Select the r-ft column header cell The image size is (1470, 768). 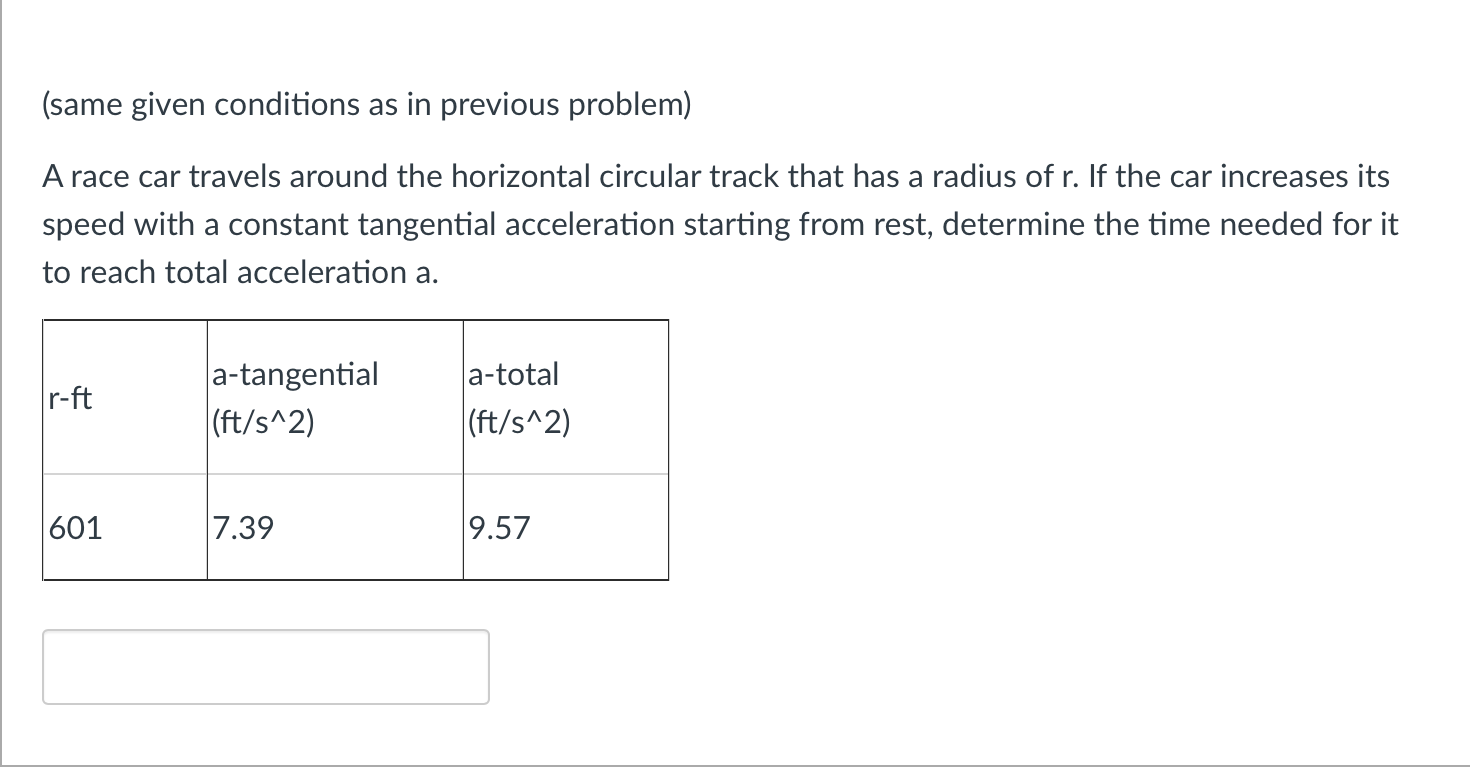point(123,397)
